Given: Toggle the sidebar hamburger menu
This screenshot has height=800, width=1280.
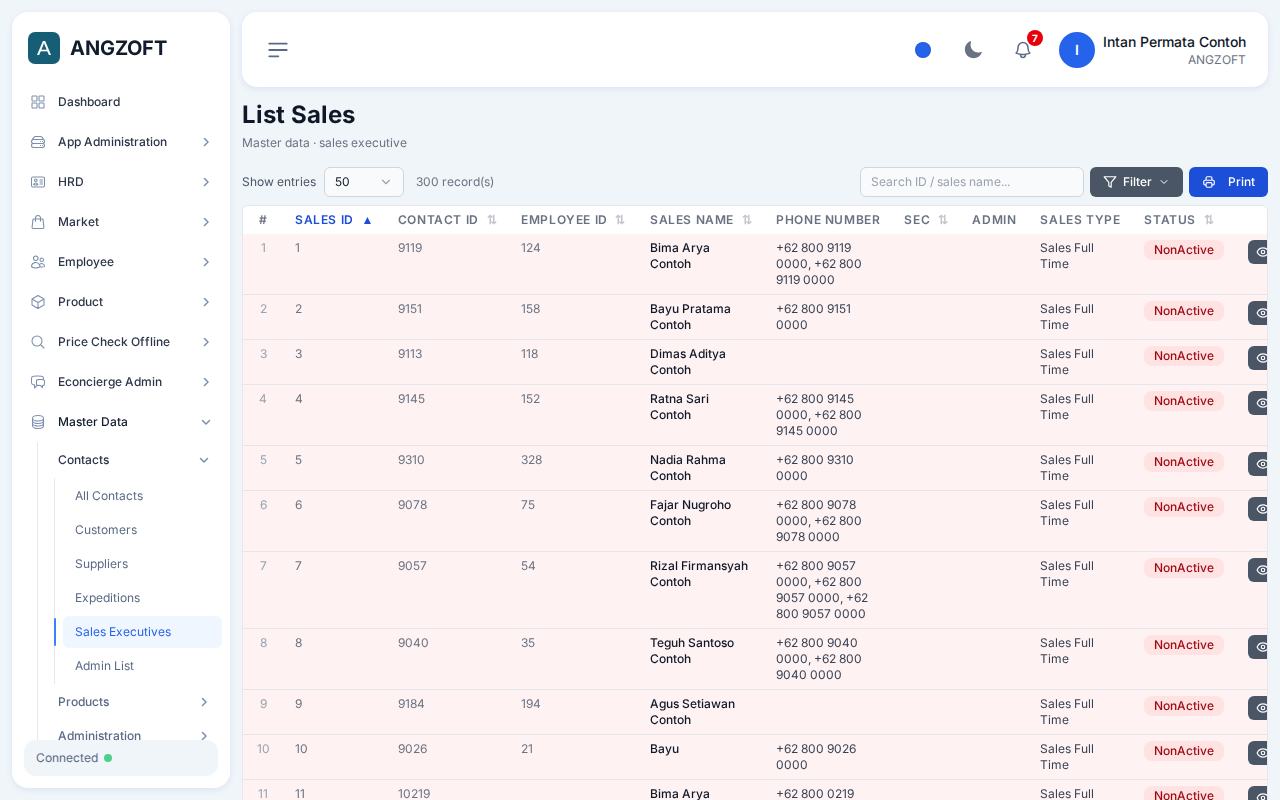Looking at the screenshot, I should click(278, 50).
